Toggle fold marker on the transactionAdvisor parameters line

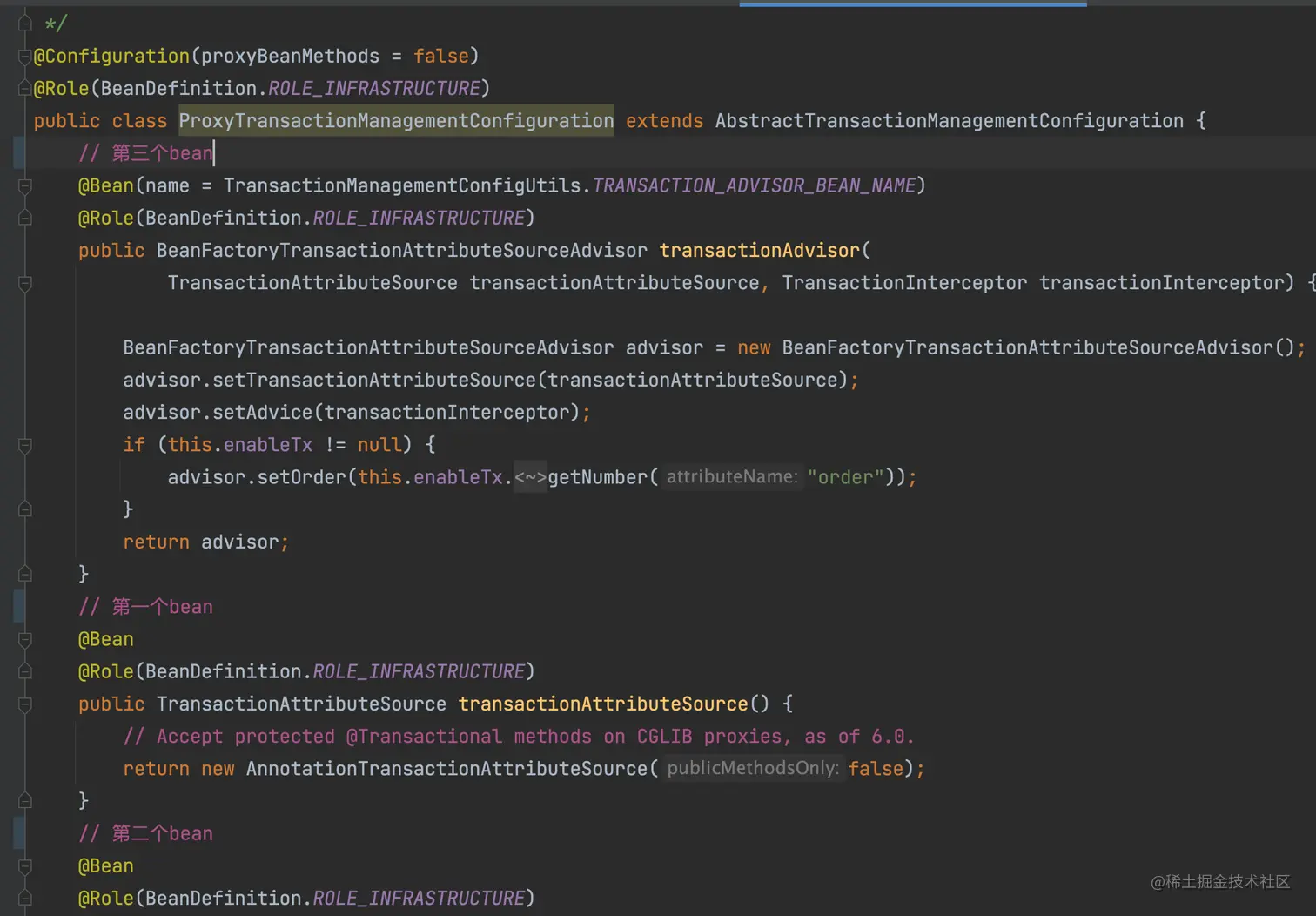[24, 283]
